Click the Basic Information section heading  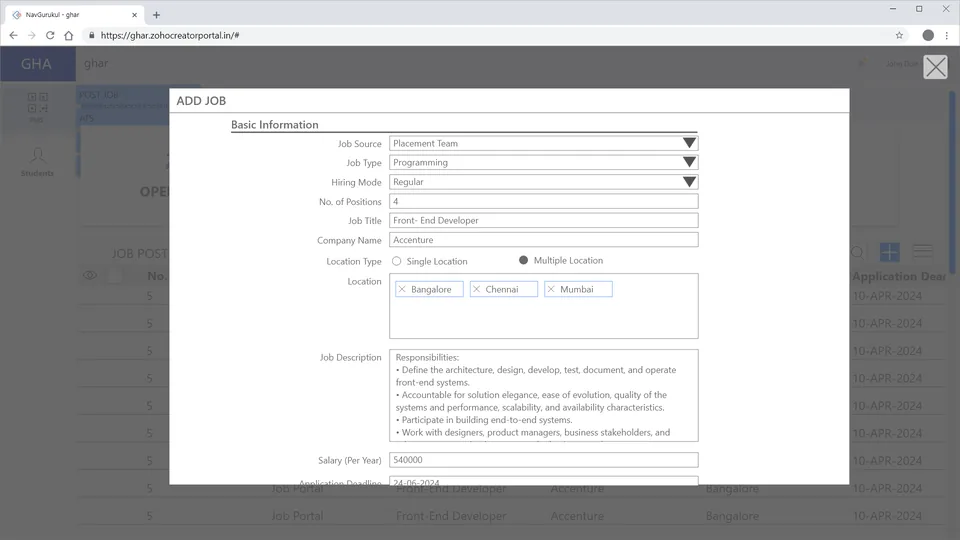click(275, 125)
